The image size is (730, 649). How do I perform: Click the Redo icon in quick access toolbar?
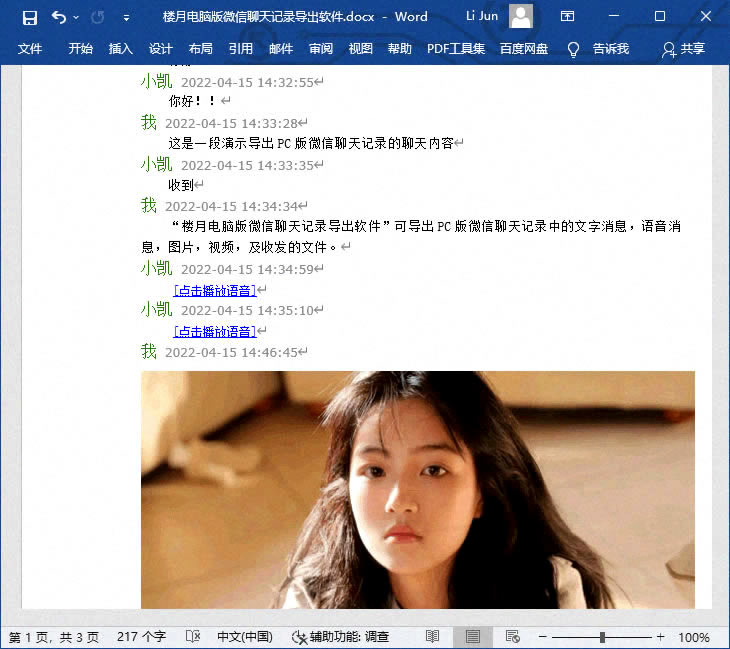tap(98, 17)
